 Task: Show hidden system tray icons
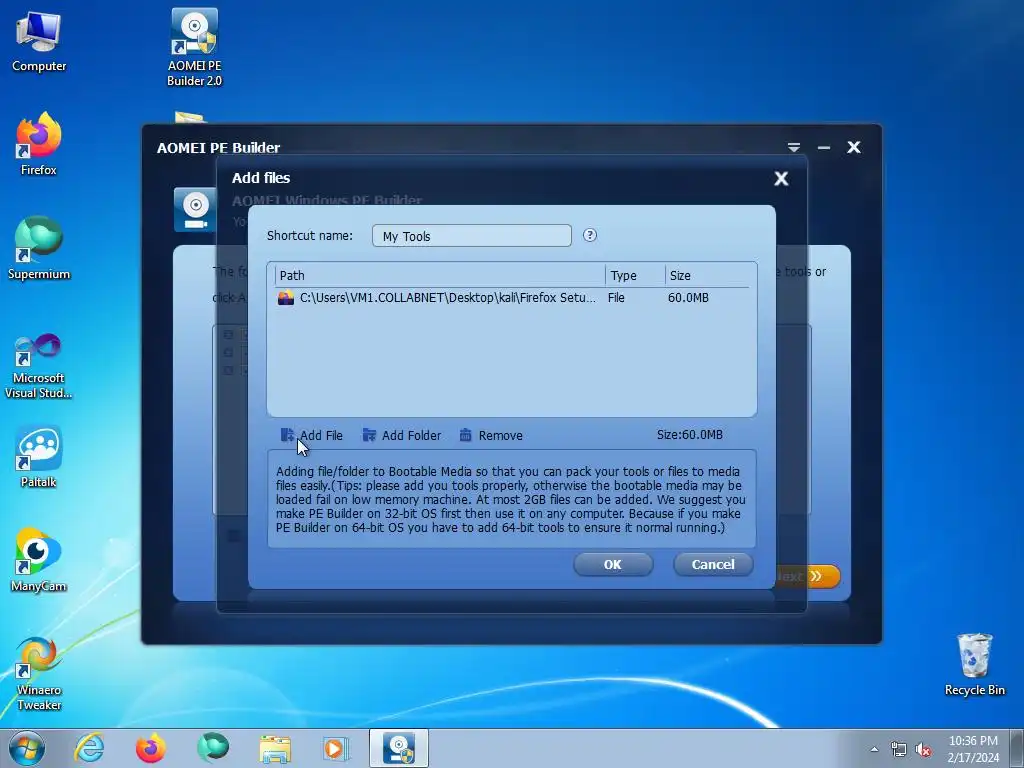(x=874, y=749)
